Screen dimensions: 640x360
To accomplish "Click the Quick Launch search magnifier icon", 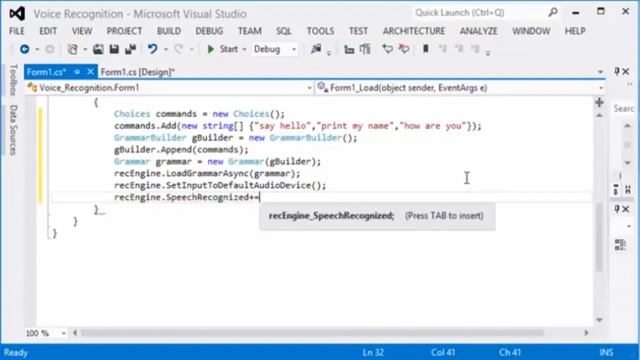I will [x=553, y=13].
